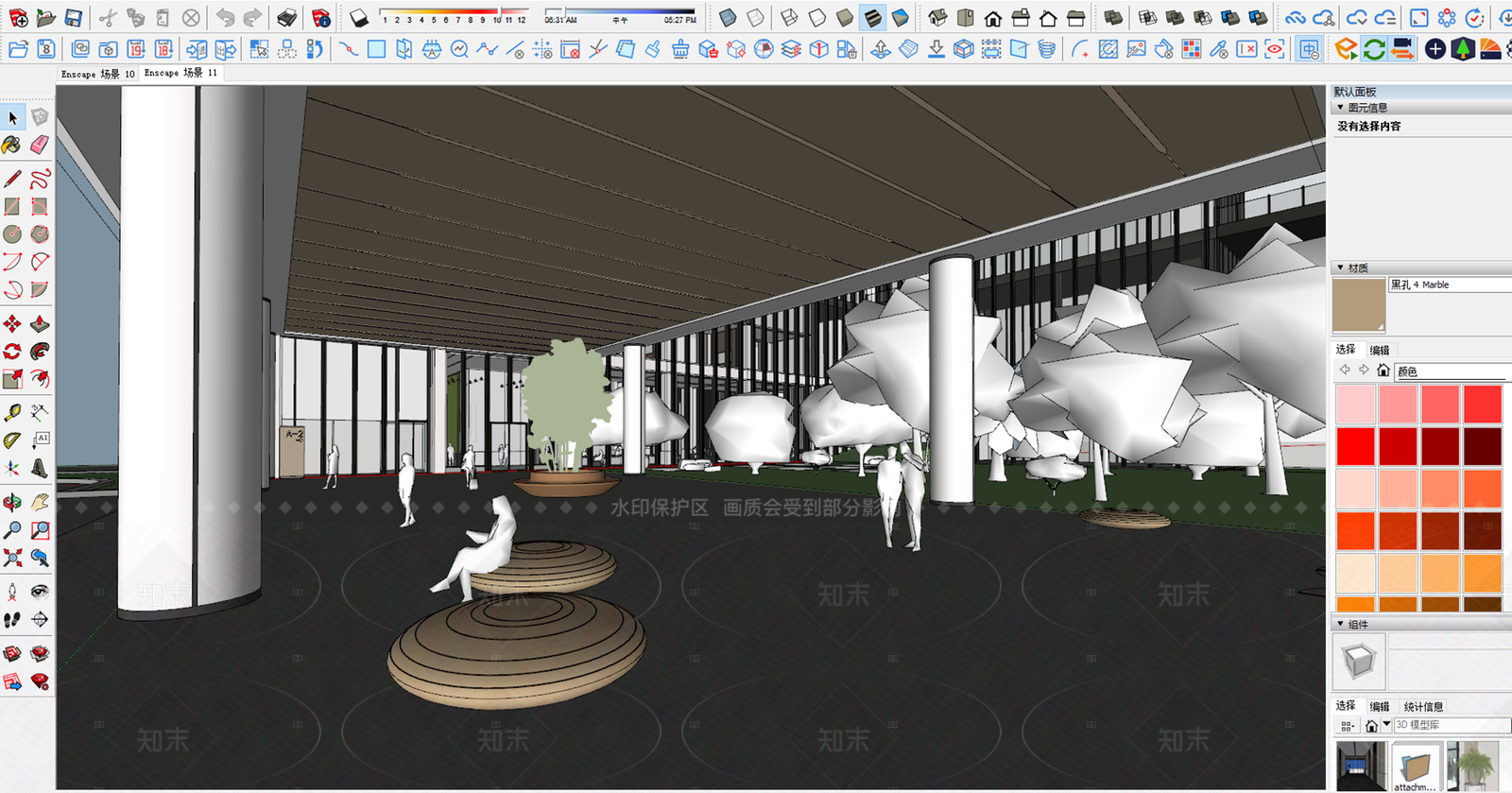The width and height of the screenshot is (1512, 793).
Task: Click Enscape live sync icon
Action: tap(1374, 49)
